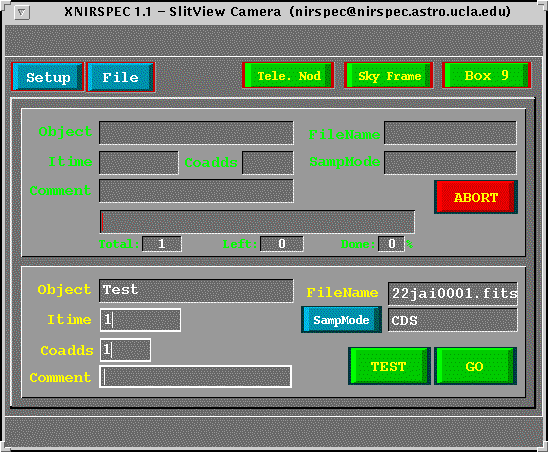Click the red ABORT button
The image size is (548, 452).
(476, 197)
